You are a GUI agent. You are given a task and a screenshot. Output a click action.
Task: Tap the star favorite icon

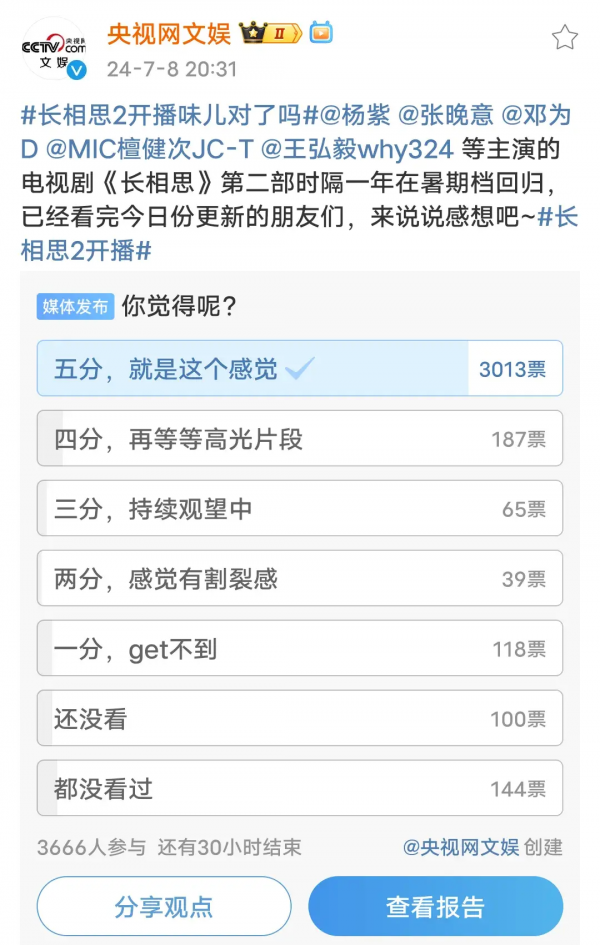coord(565,38)
